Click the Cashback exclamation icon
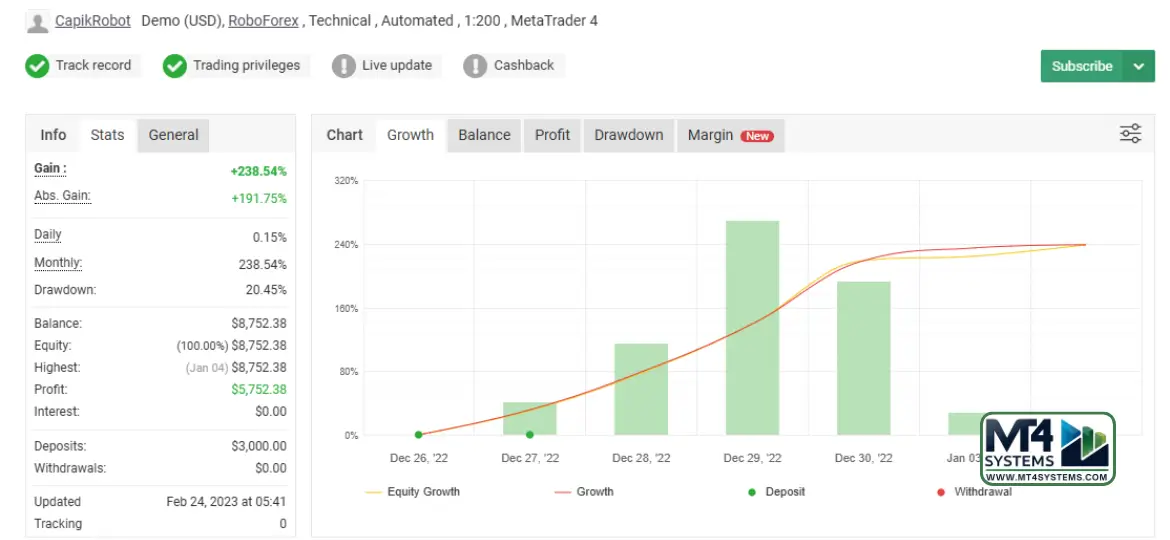 [x=475, y=66]
